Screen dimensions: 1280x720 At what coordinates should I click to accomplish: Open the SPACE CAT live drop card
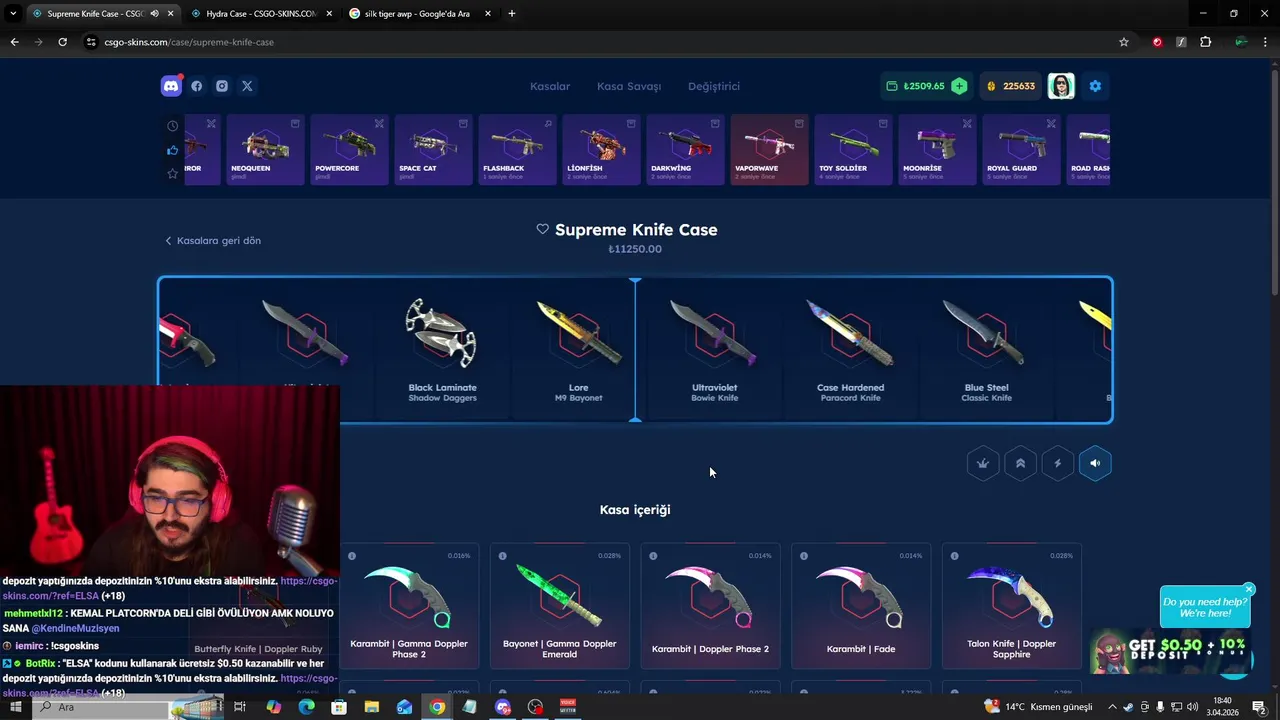pyautogui.click(x=433, y=149)
